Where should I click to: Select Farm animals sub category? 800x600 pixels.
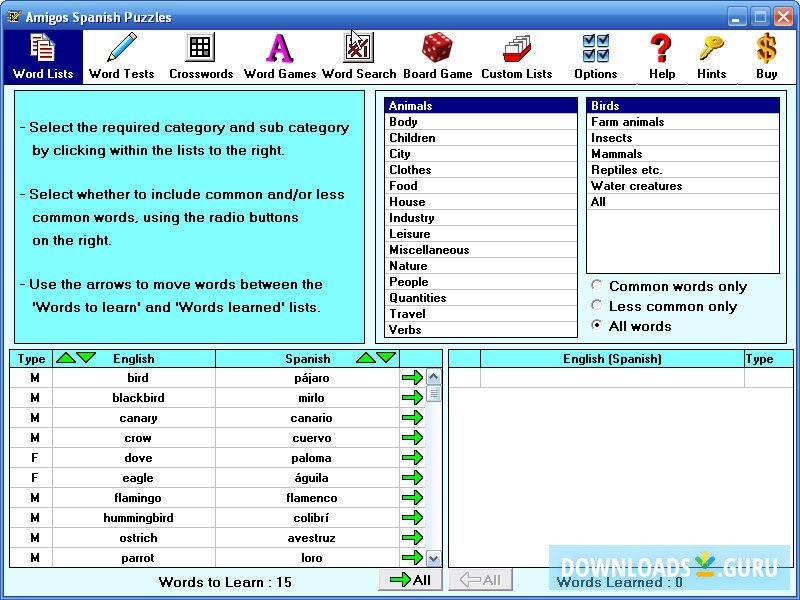[683, 121]
